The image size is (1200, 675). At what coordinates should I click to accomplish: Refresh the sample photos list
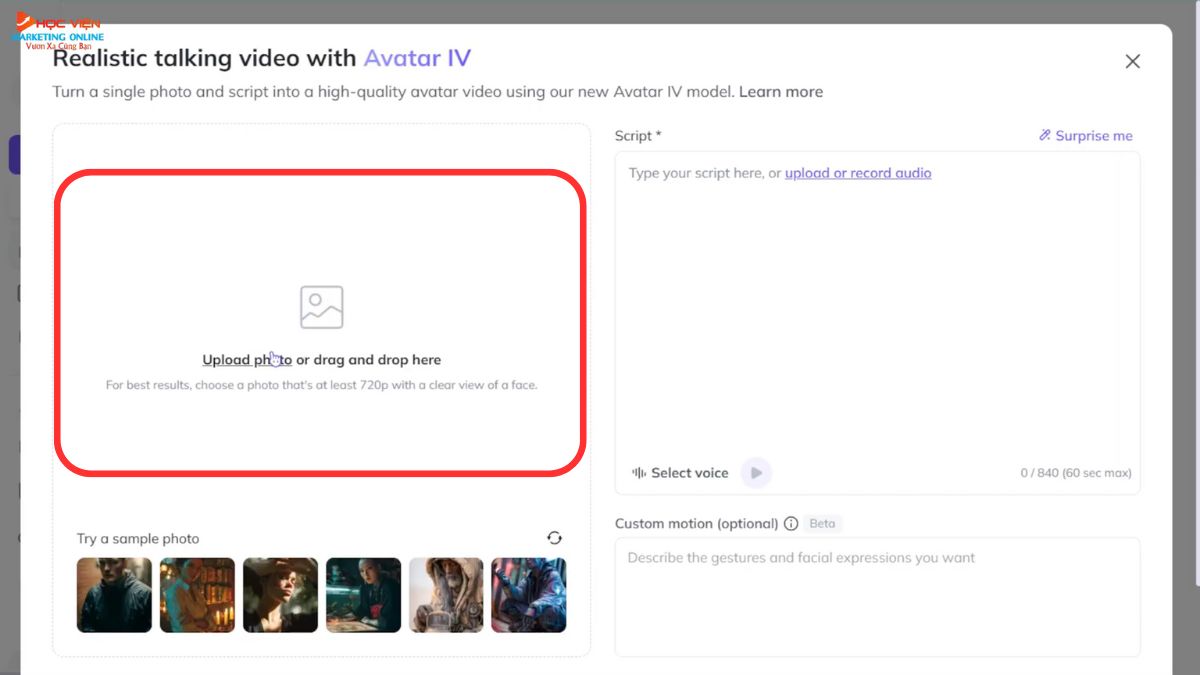click(554, 538)
